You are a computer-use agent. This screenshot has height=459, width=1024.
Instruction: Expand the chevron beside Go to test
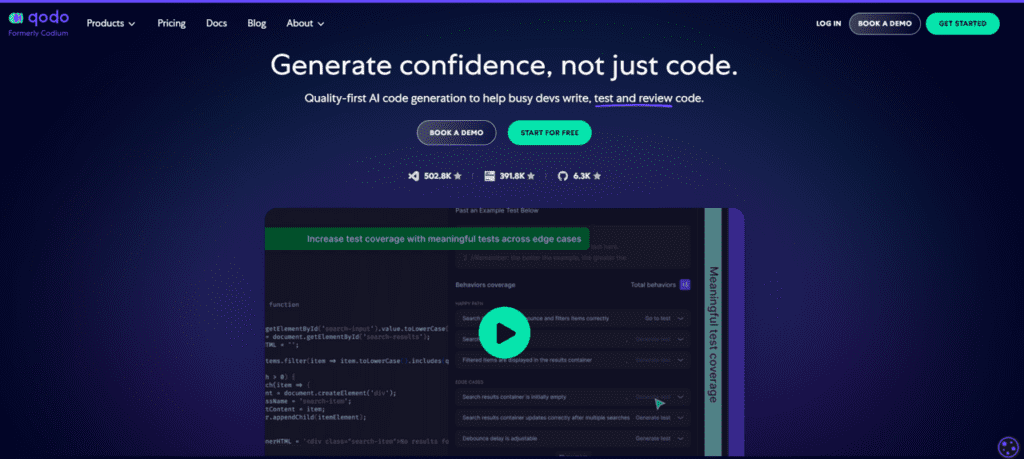(681, 317)
